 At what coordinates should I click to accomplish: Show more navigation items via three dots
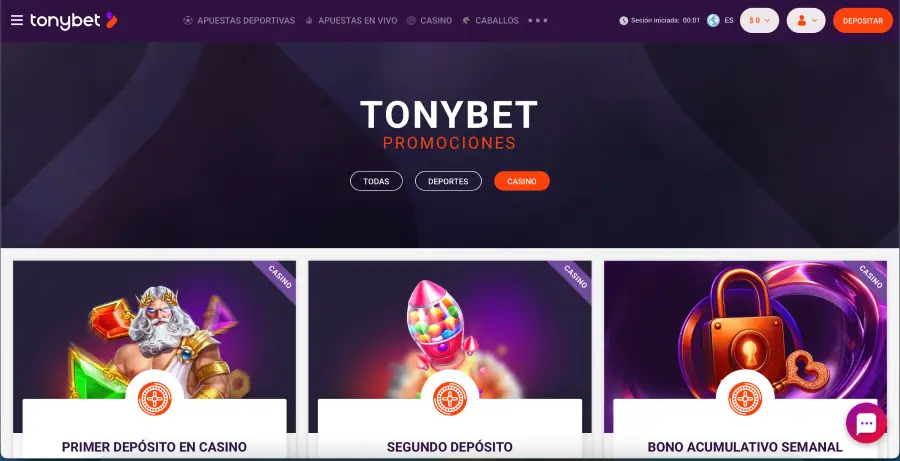click(x=538, y=21)
